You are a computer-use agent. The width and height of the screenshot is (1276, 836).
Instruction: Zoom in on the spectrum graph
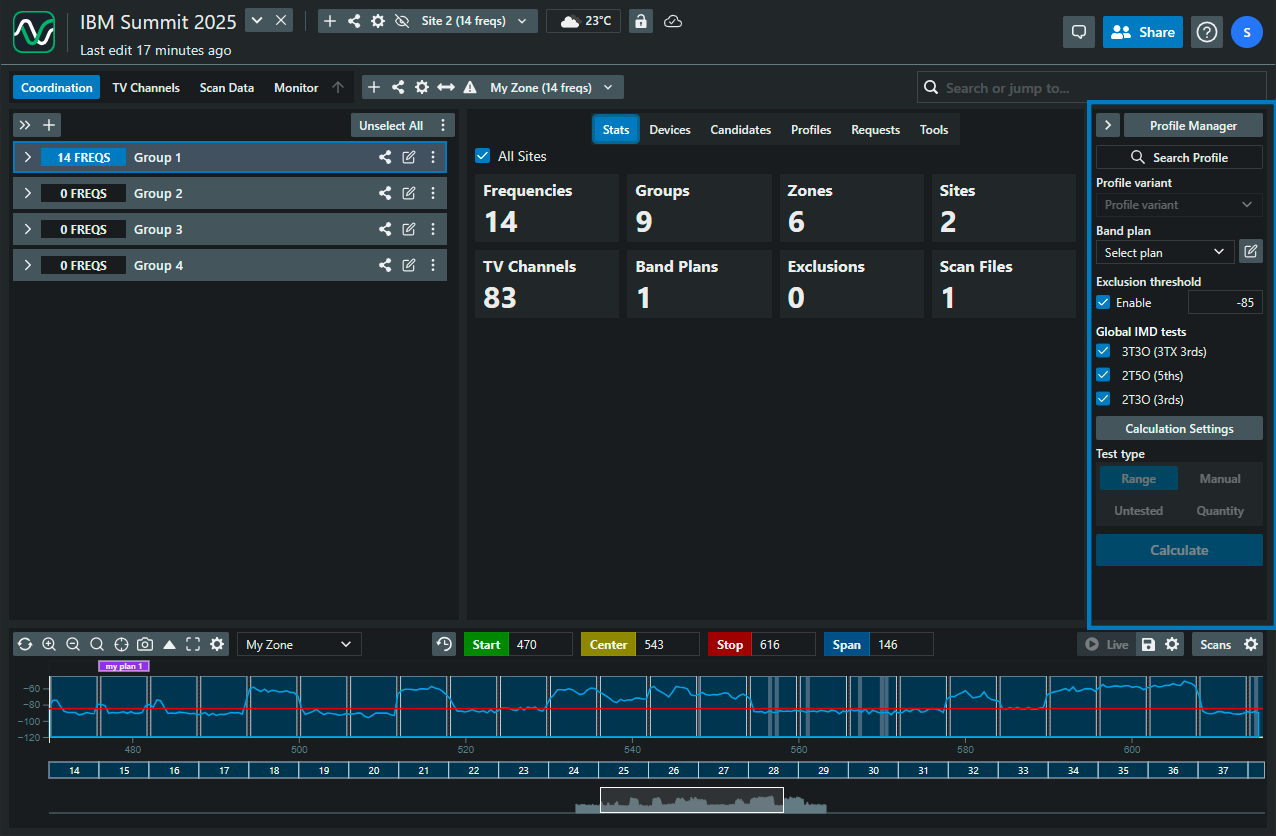49,645
